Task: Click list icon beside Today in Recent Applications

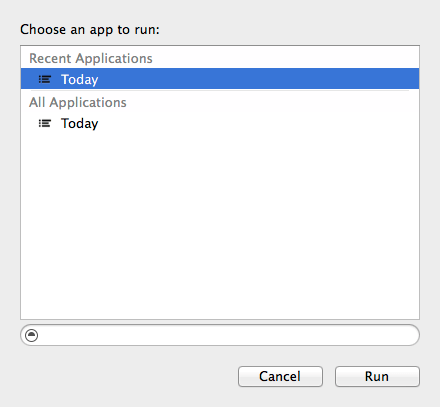Action: click(x=45, y=79)
